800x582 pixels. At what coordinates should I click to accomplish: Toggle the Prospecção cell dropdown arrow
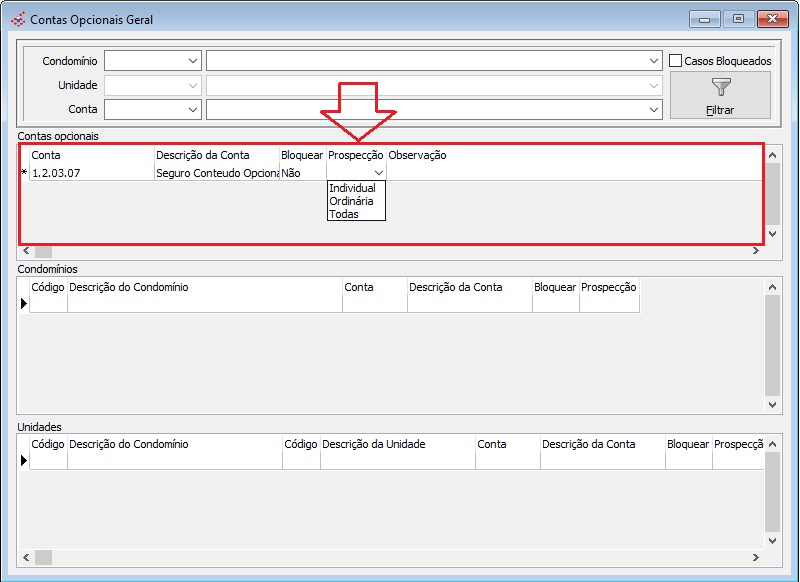point(378,173)
